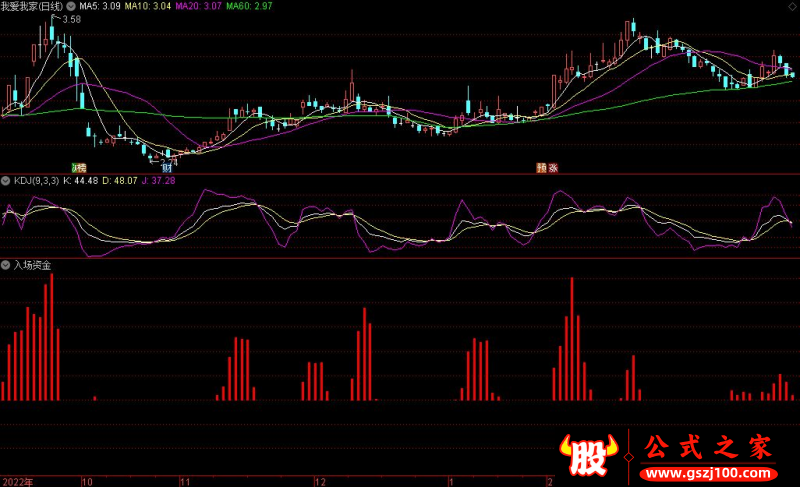800x487 pixels.
Task: Select the 入场资金 indicator name
Action: click(x=32, y=265)
